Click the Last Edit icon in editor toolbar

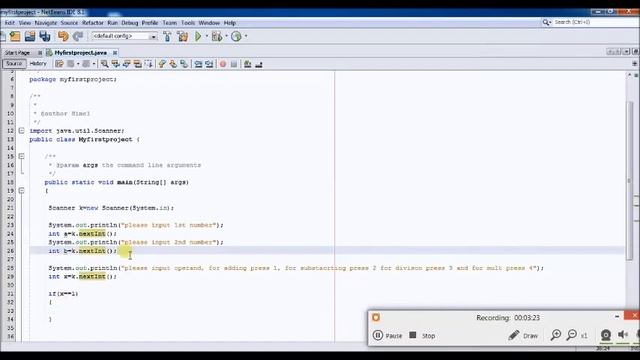(59, 64)
